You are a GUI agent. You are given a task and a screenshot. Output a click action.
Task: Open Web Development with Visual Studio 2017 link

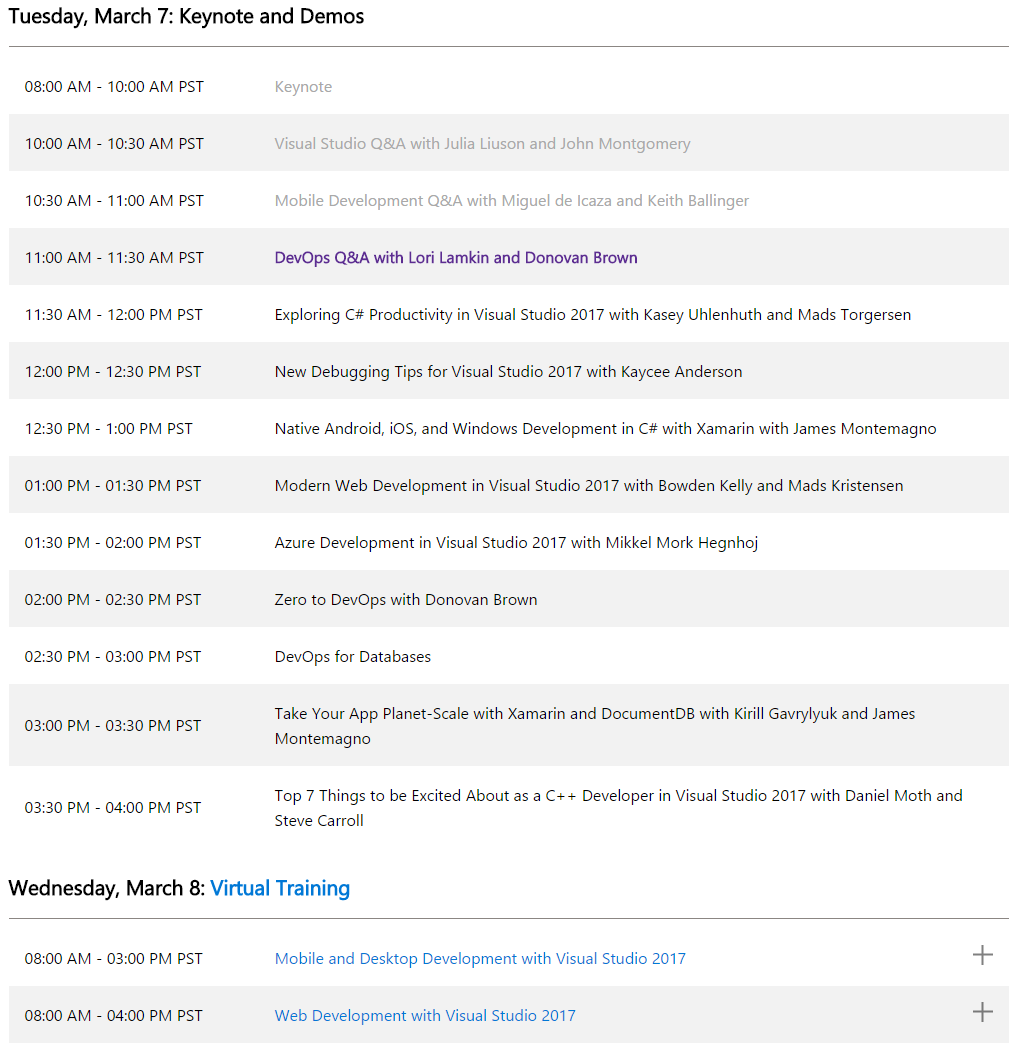(x=425, y=1015)
